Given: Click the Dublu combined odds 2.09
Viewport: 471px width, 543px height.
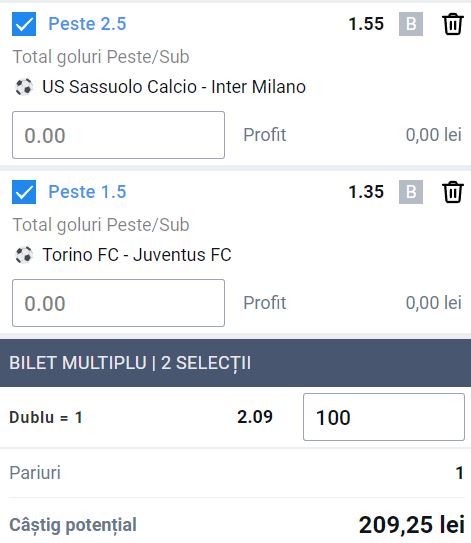Looking at the screenshot, I should coord(255,417).
